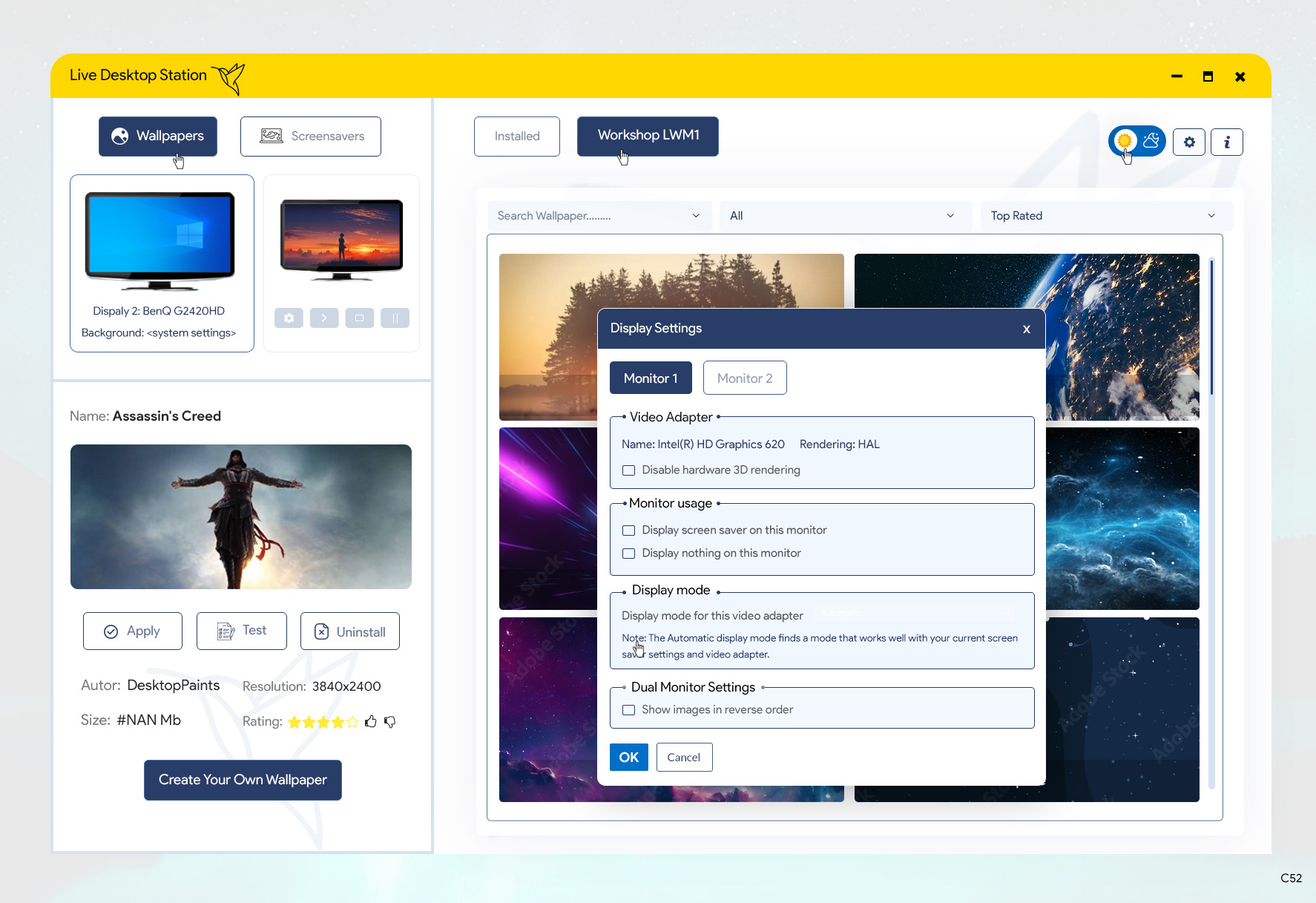Click Create Your Own Wallpaper
This screenshot has height=903, width=1316.
[x=243, y=780]
